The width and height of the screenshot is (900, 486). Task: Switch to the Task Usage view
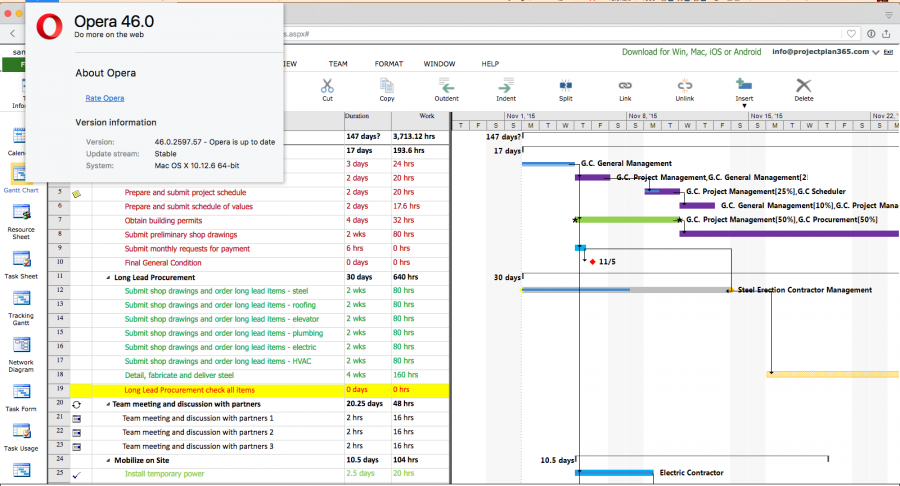point(21,437)
